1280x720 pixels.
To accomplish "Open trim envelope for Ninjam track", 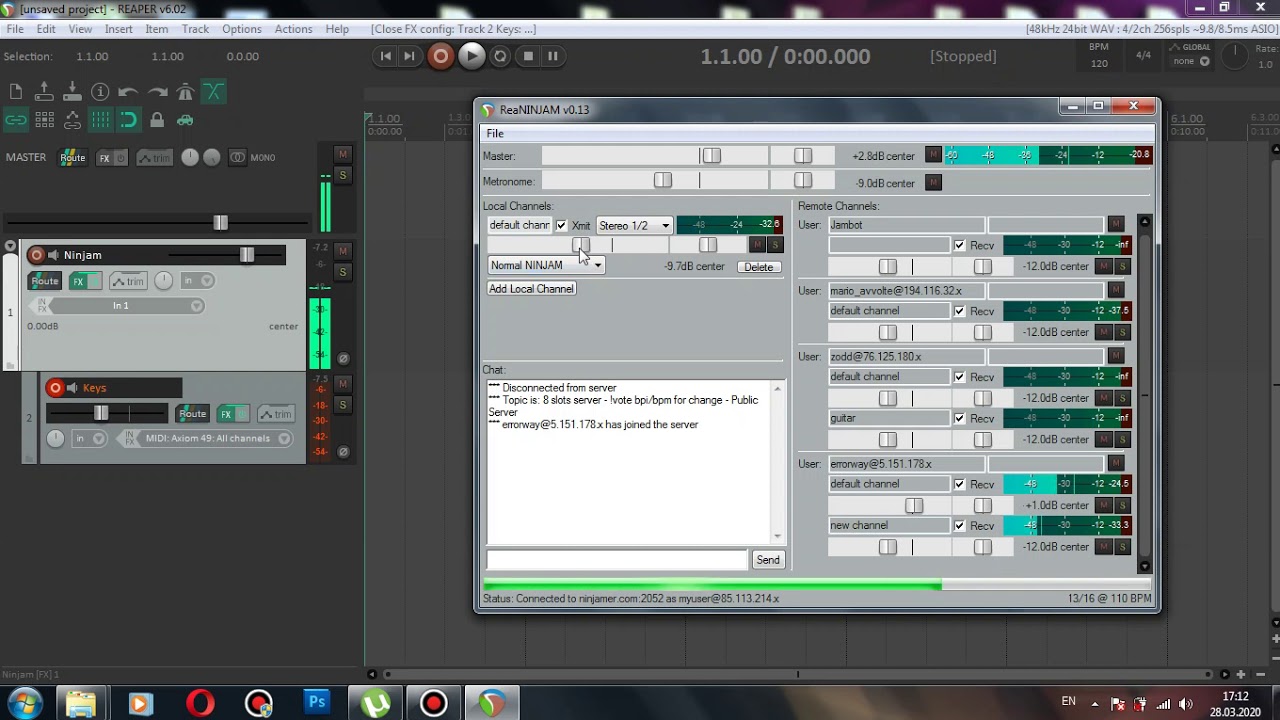I will click(x=128, y=281).
